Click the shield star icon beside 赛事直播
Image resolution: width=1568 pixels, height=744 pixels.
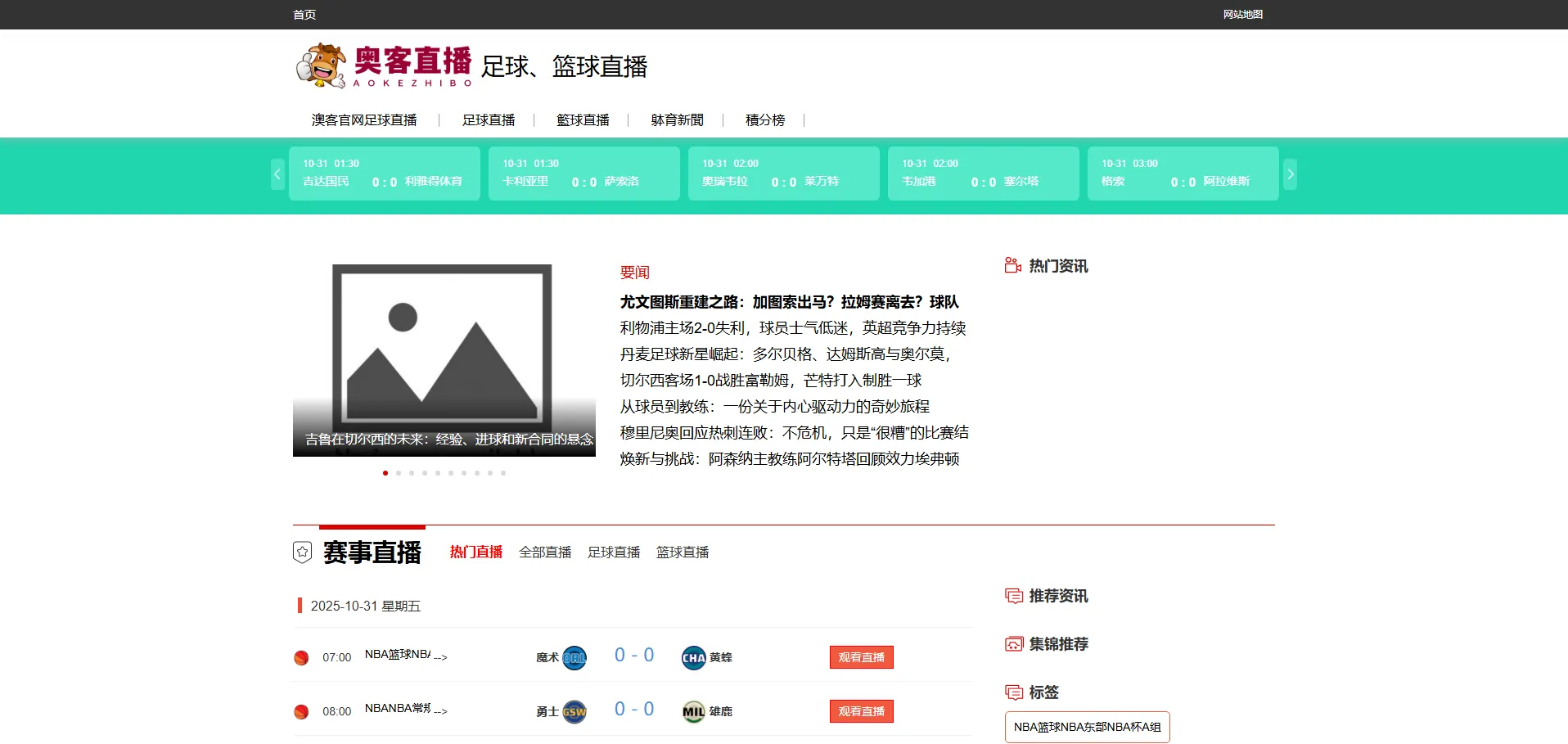point(302,552)
